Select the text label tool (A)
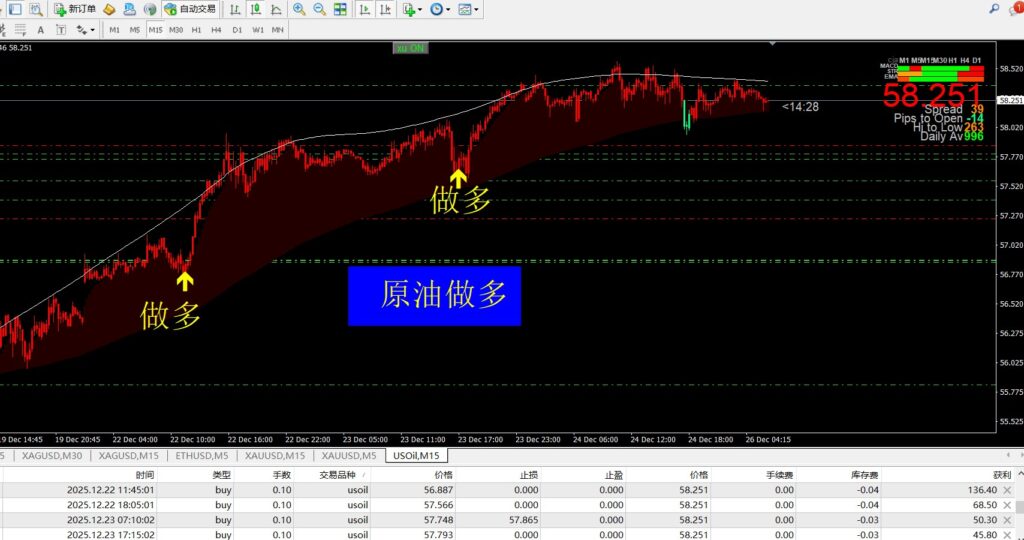The height and width of the screenshot is (540, 1024). pos(41,30)
